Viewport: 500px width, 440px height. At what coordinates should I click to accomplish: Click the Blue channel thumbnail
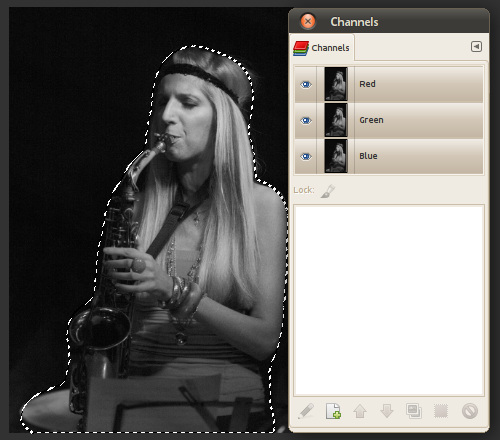[x=336, y=156]
